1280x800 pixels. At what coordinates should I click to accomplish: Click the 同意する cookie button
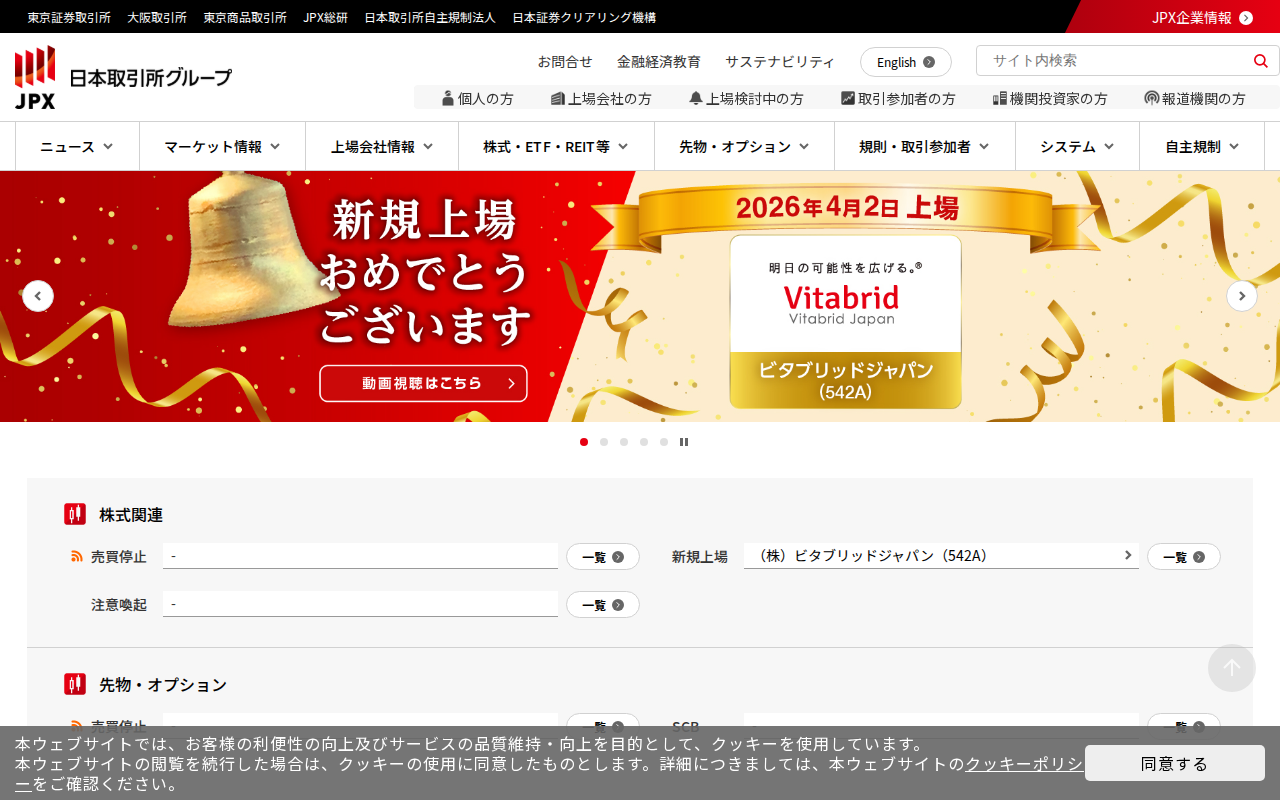point(1175,763)
